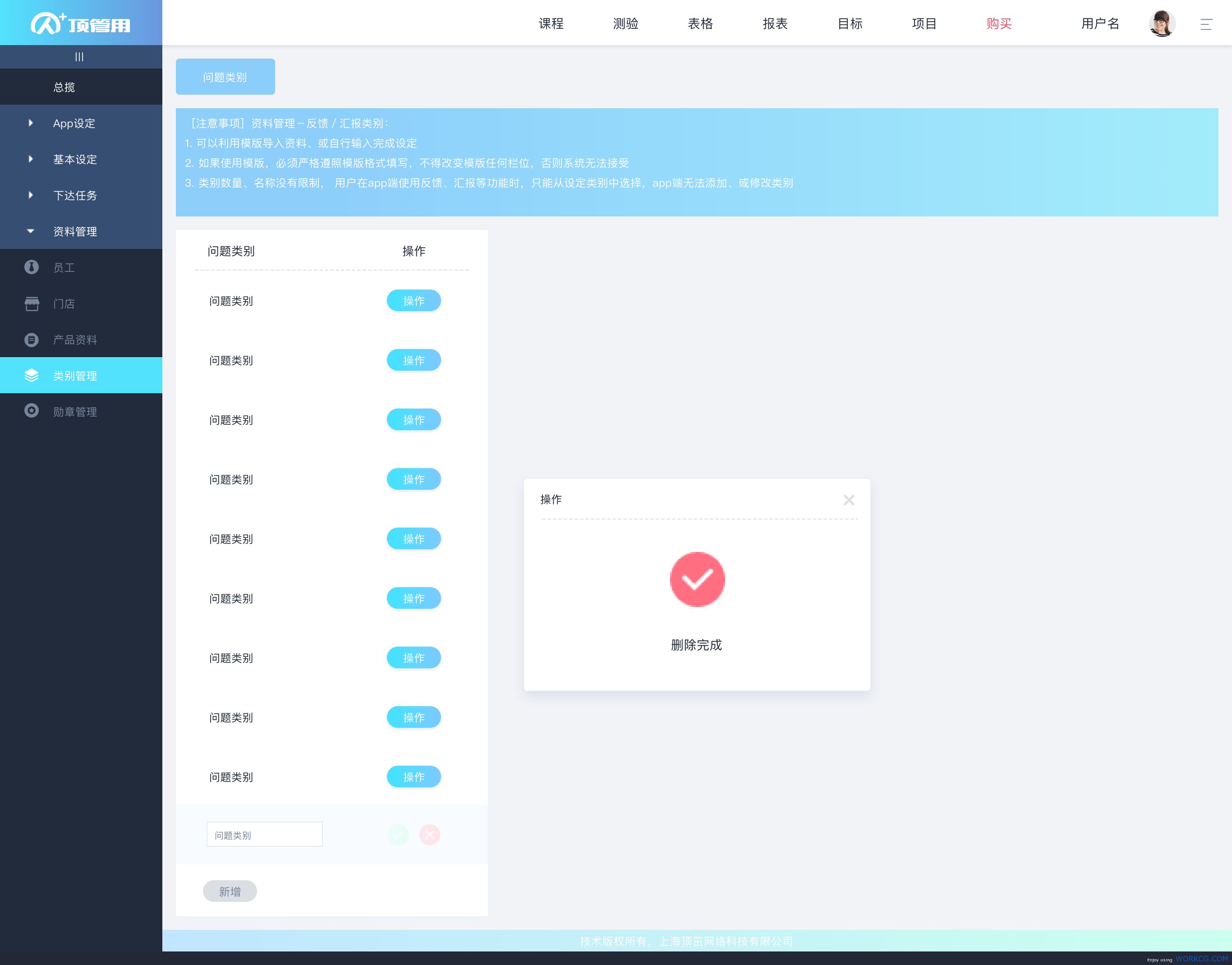Click 操作 button in the fifth row
This screenshot has height=965, width=1232.
pyautogui.click(x=414, y=538)
